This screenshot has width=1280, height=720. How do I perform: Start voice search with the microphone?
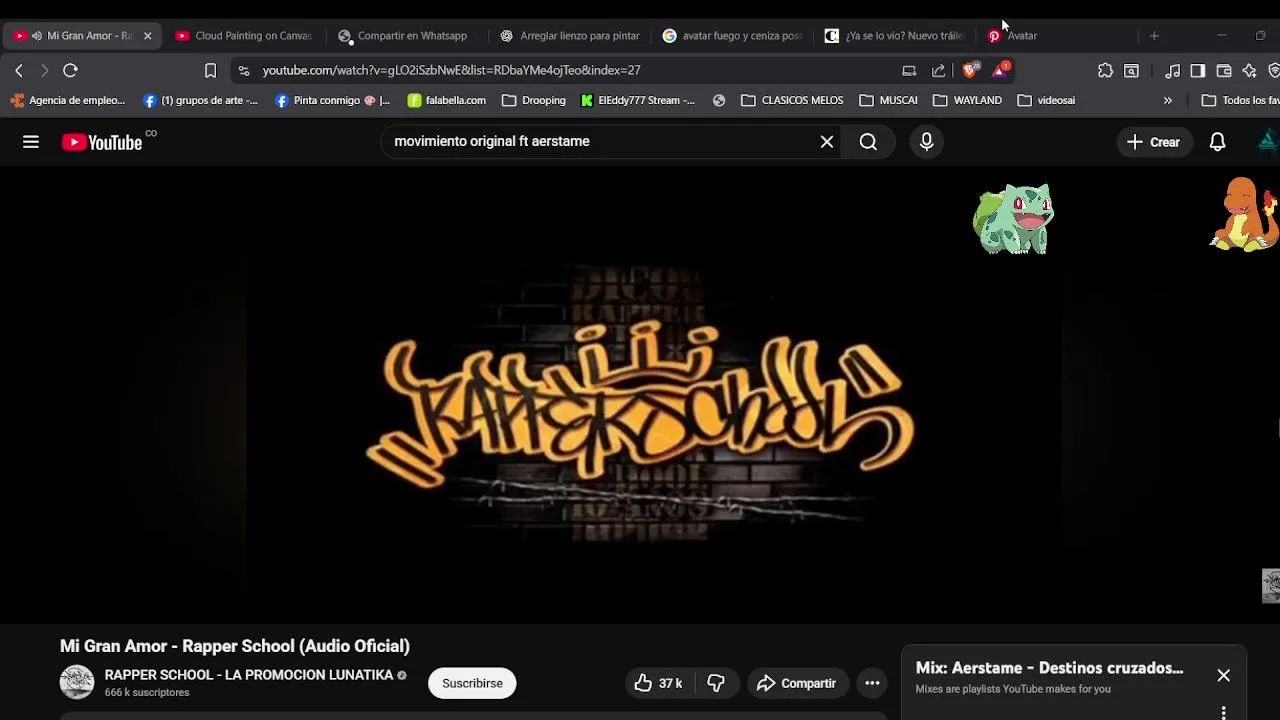927,142
